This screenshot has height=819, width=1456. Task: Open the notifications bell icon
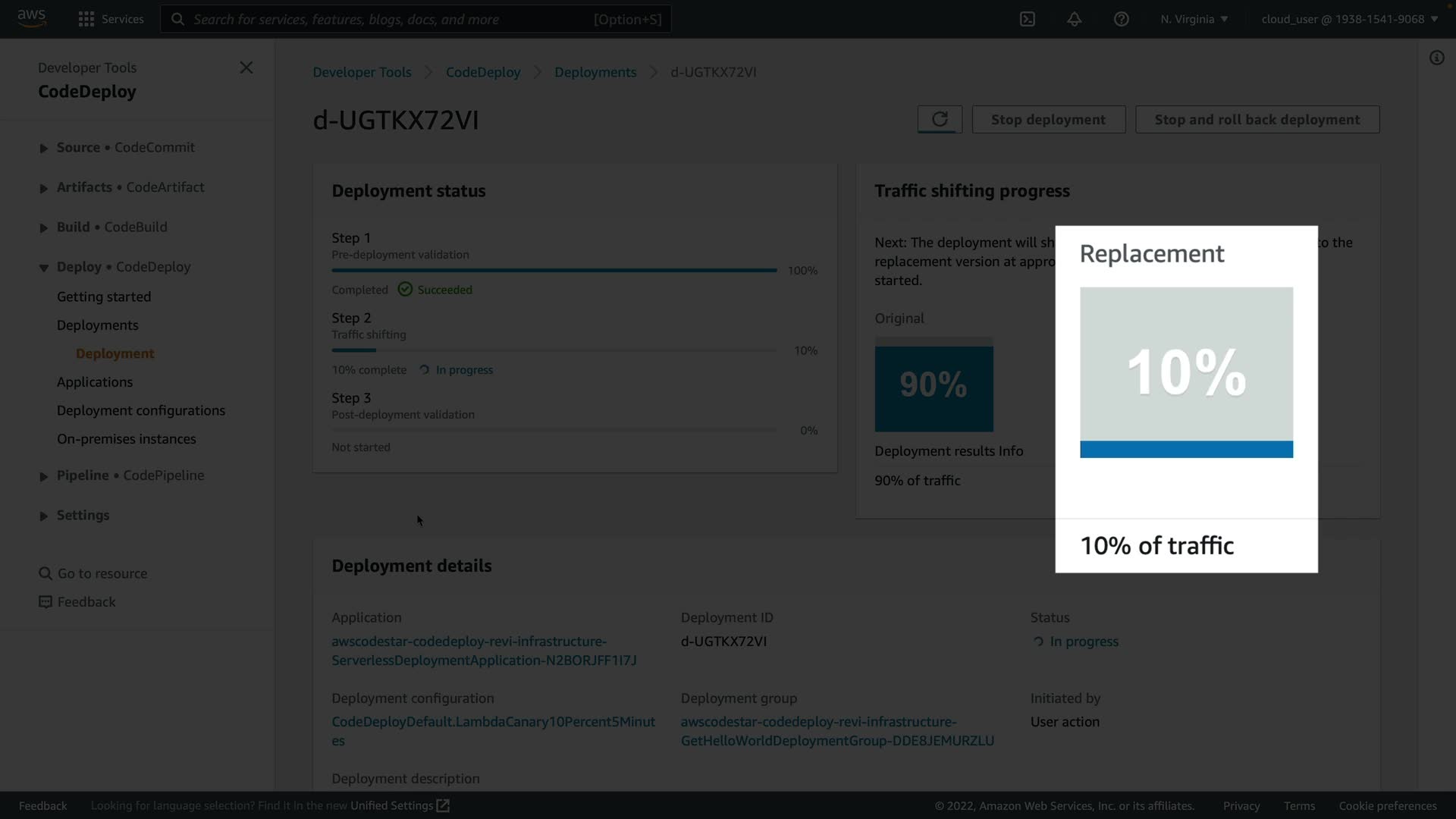click(1074, 19)
